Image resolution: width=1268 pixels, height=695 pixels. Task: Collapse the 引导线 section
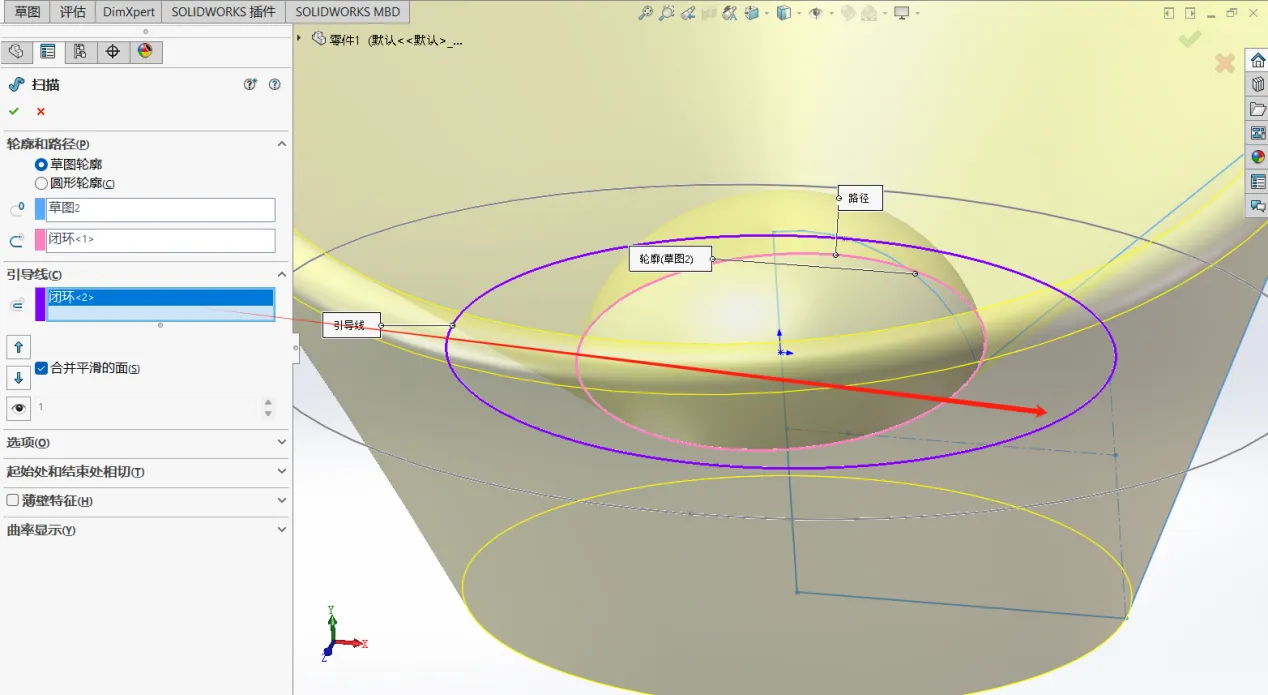click(x=281, y=274)
